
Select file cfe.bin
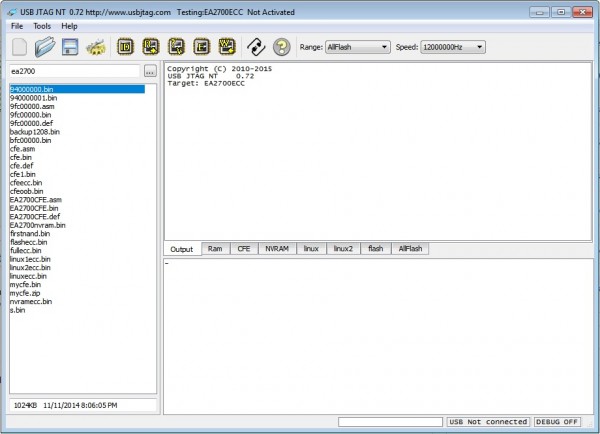pyautogui.click(x=21, y=157)
